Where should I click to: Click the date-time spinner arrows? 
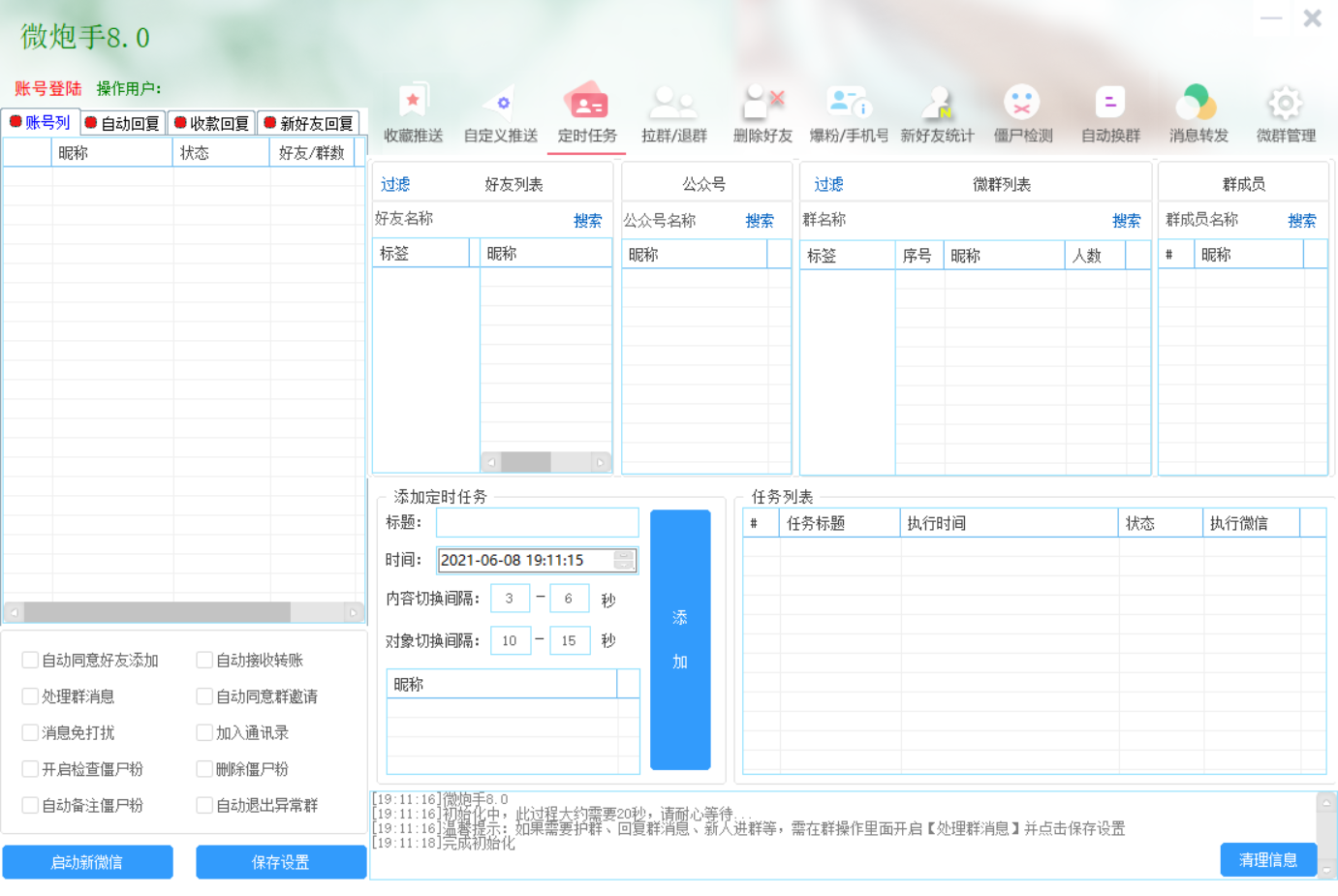coord(625,560)
